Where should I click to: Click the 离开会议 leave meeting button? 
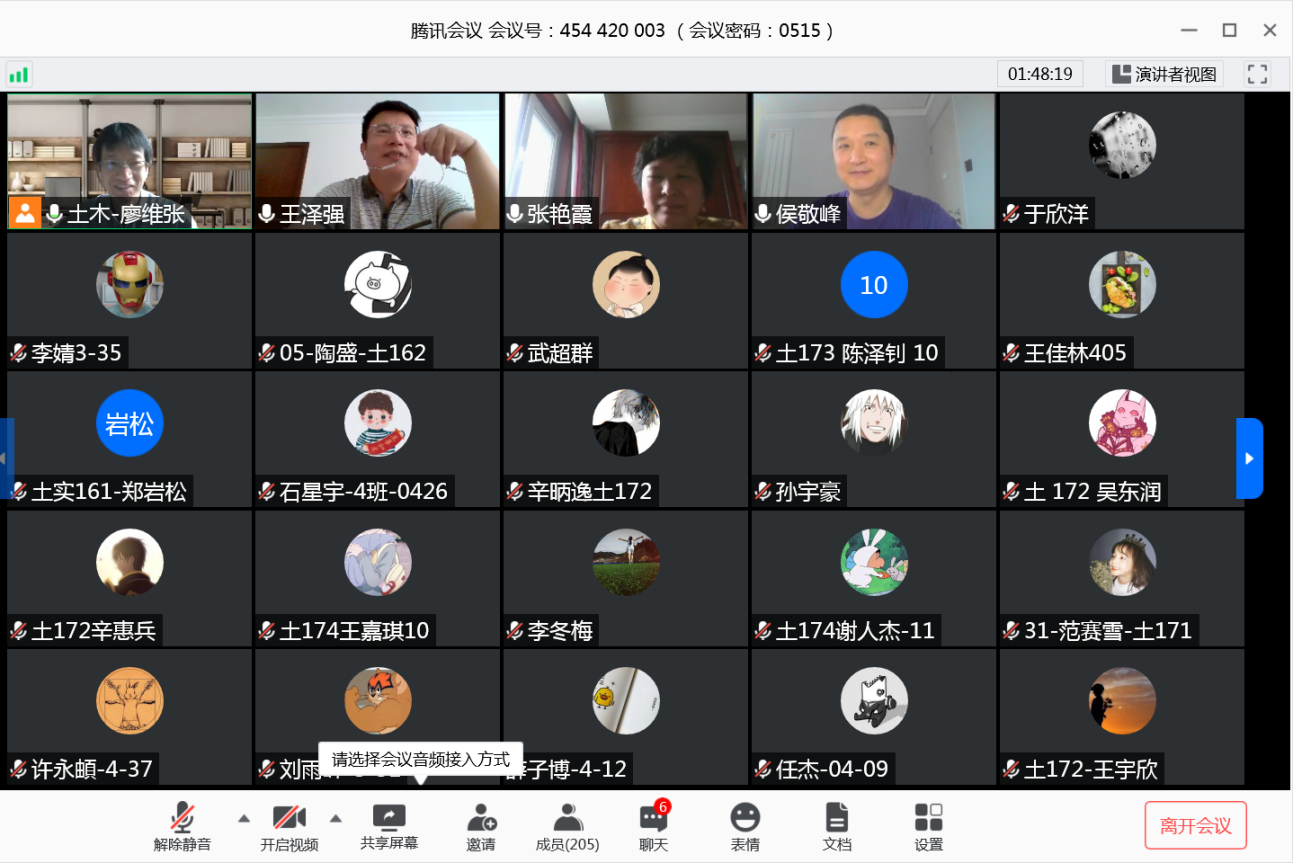(x=1195, y=826)
